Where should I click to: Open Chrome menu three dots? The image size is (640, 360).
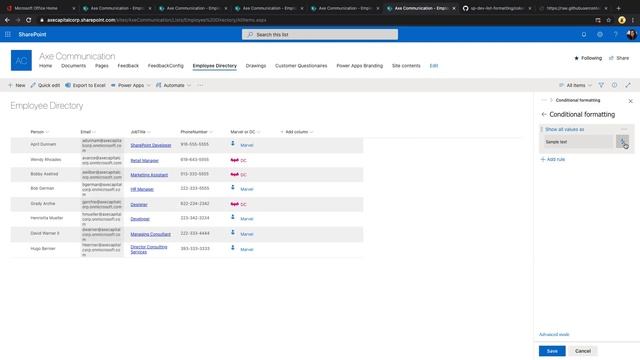click(633, 20)
